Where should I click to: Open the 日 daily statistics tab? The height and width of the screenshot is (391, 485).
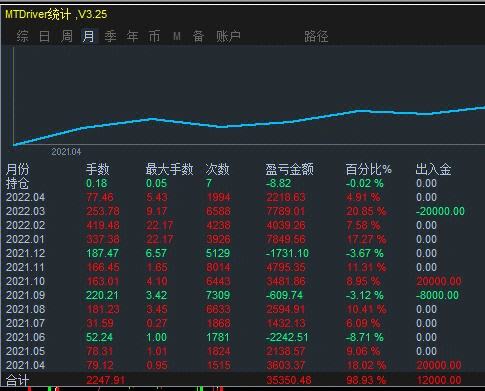(45, 36)
